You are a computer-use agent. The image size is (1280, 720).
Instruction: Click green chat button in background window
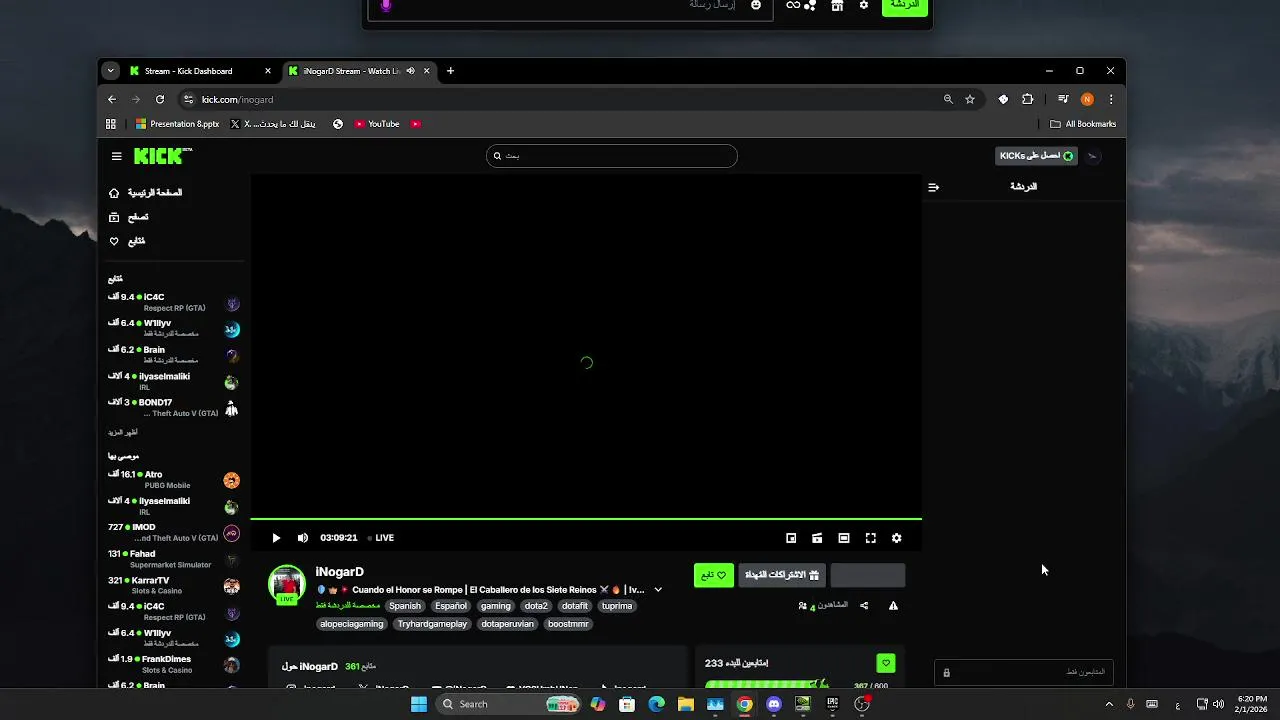904,6
